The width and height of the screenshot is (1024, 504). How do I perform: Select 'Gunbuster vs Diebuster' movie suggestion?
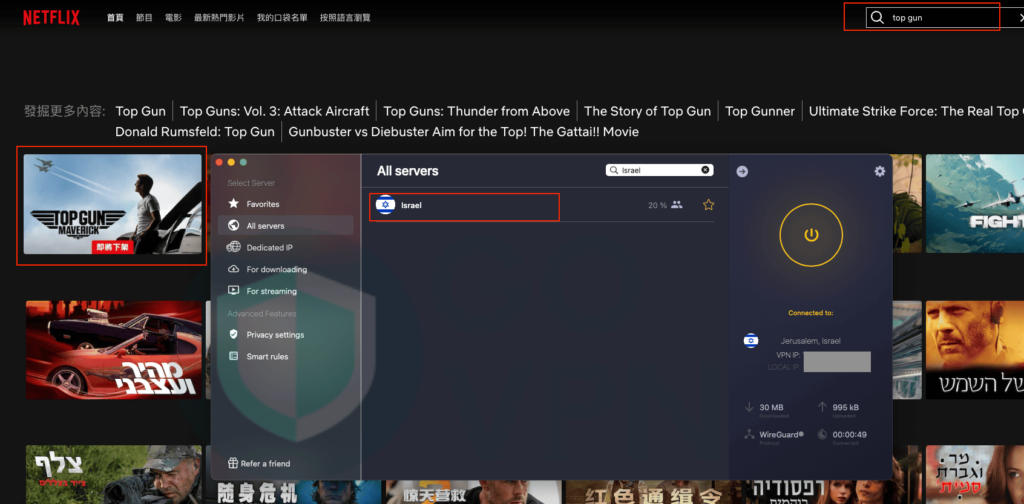click(464, 132)
